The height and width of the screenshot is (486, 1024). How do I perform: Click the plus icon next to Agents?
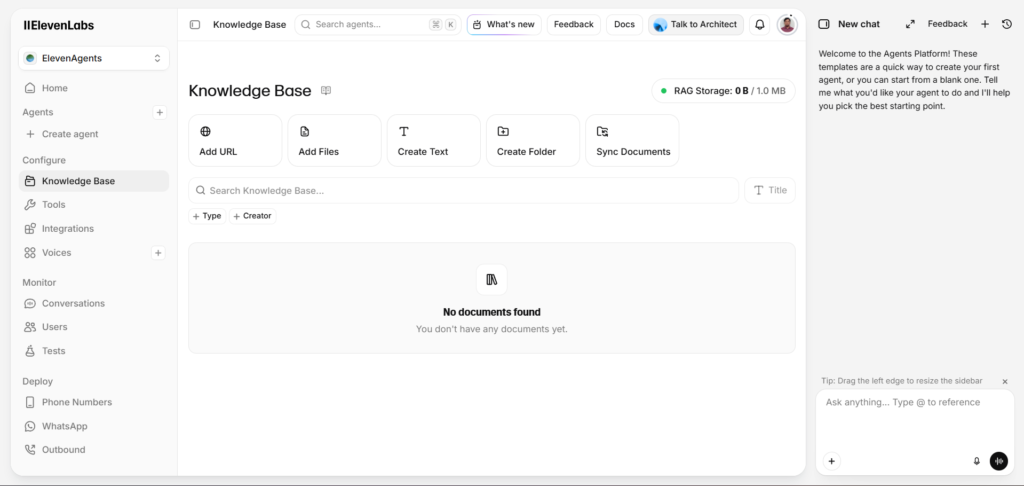(159, 112)
